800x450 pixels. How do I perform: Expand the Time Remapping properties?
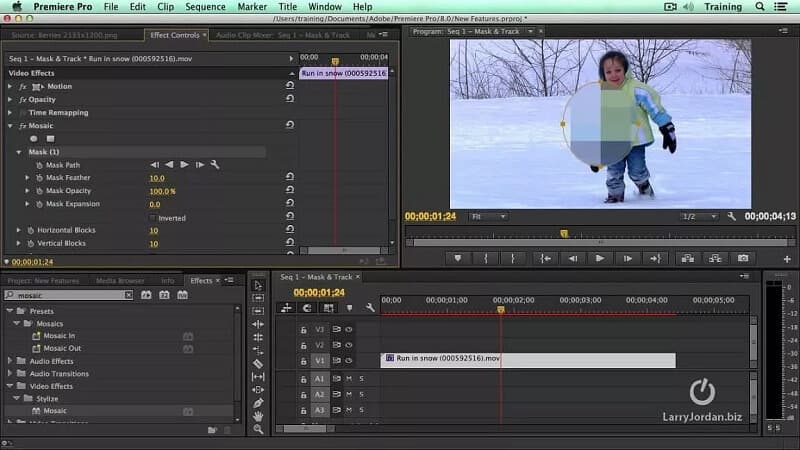[10, 112]
